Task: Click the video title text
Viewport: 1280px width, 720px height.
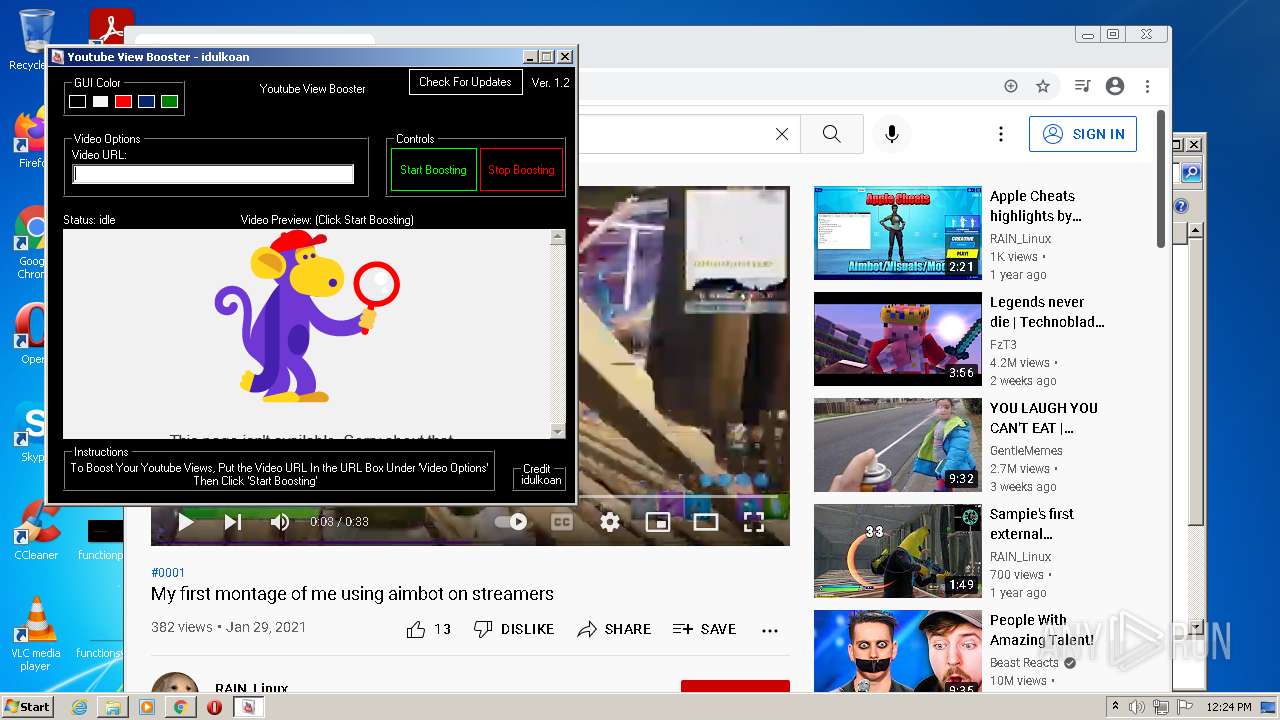Action: pyautogui.click(x=352, y=594)
